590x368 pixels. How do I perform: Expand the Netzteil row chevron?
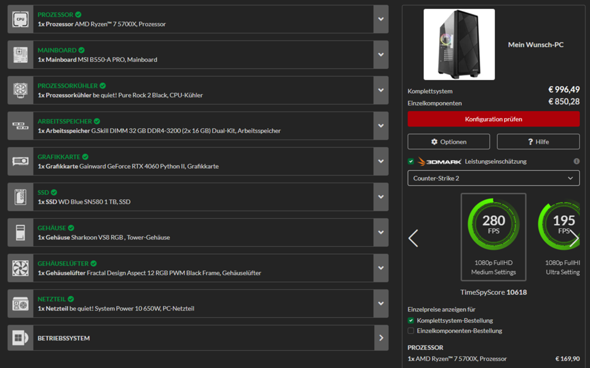coord(381,304)
